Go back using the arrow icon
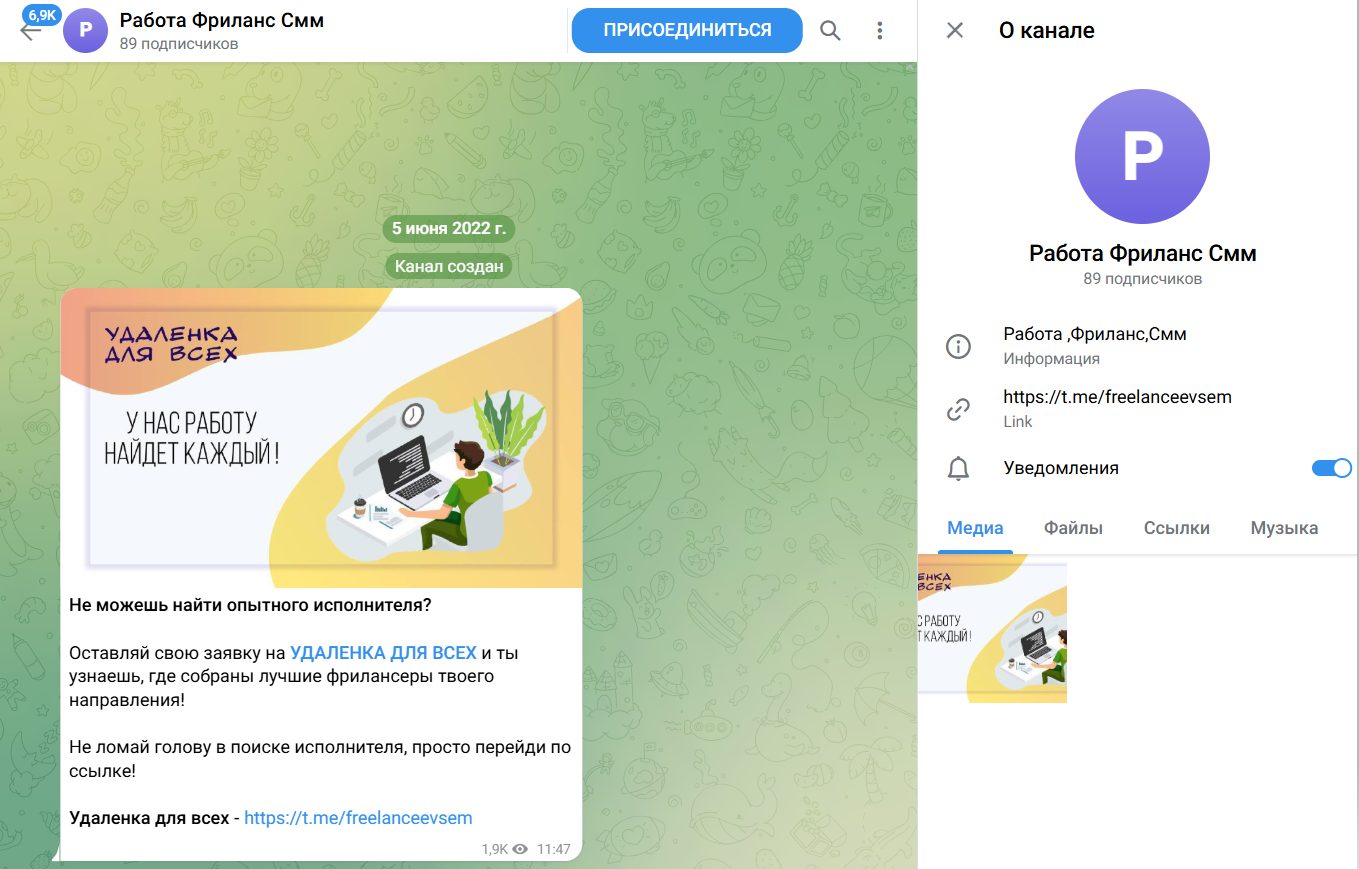Image resolution: width=1359 pixels, height=869 pixels. coord(30,30)
